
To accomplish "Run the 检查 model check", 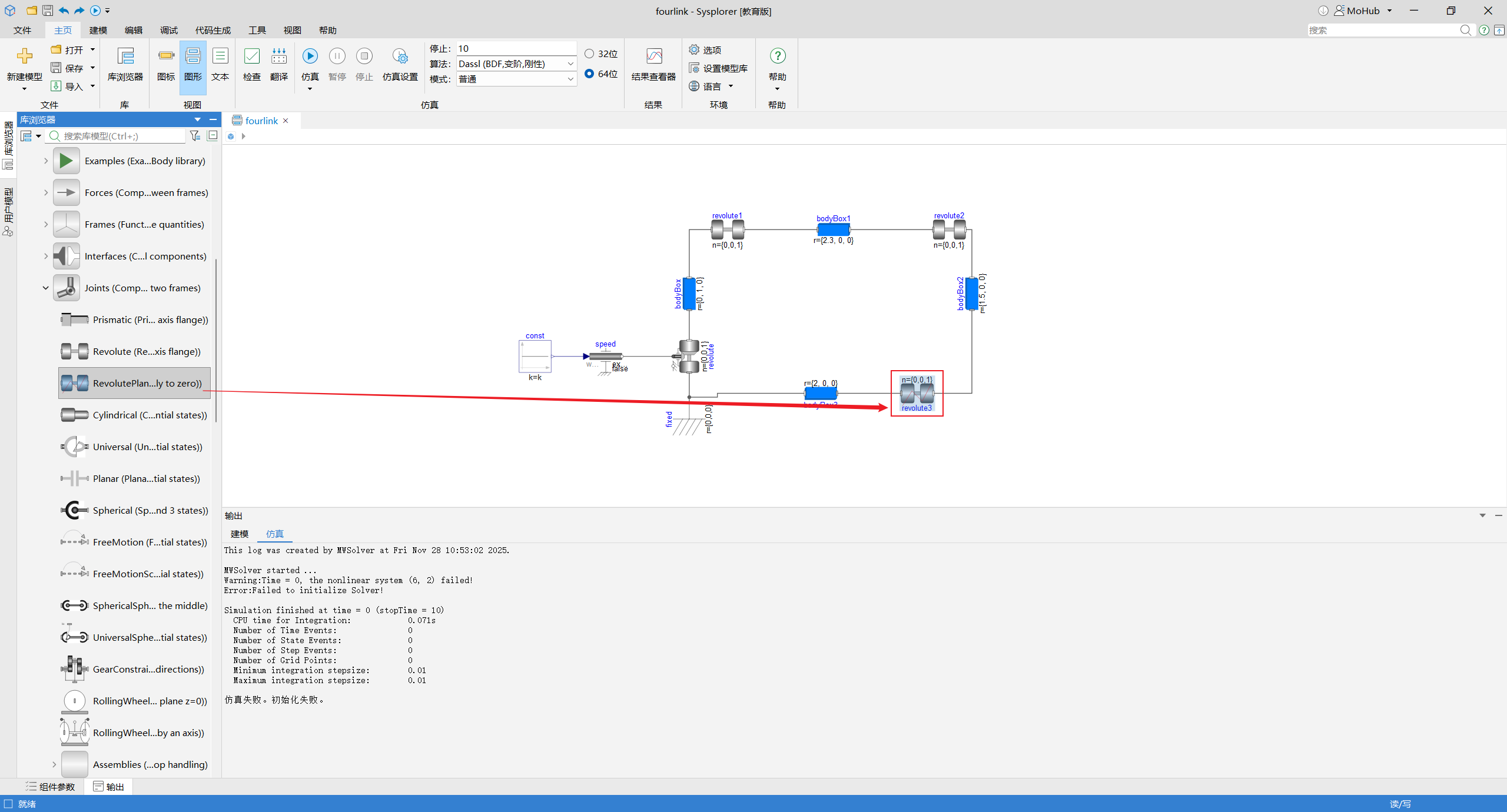I will click(x=252, y=65).
